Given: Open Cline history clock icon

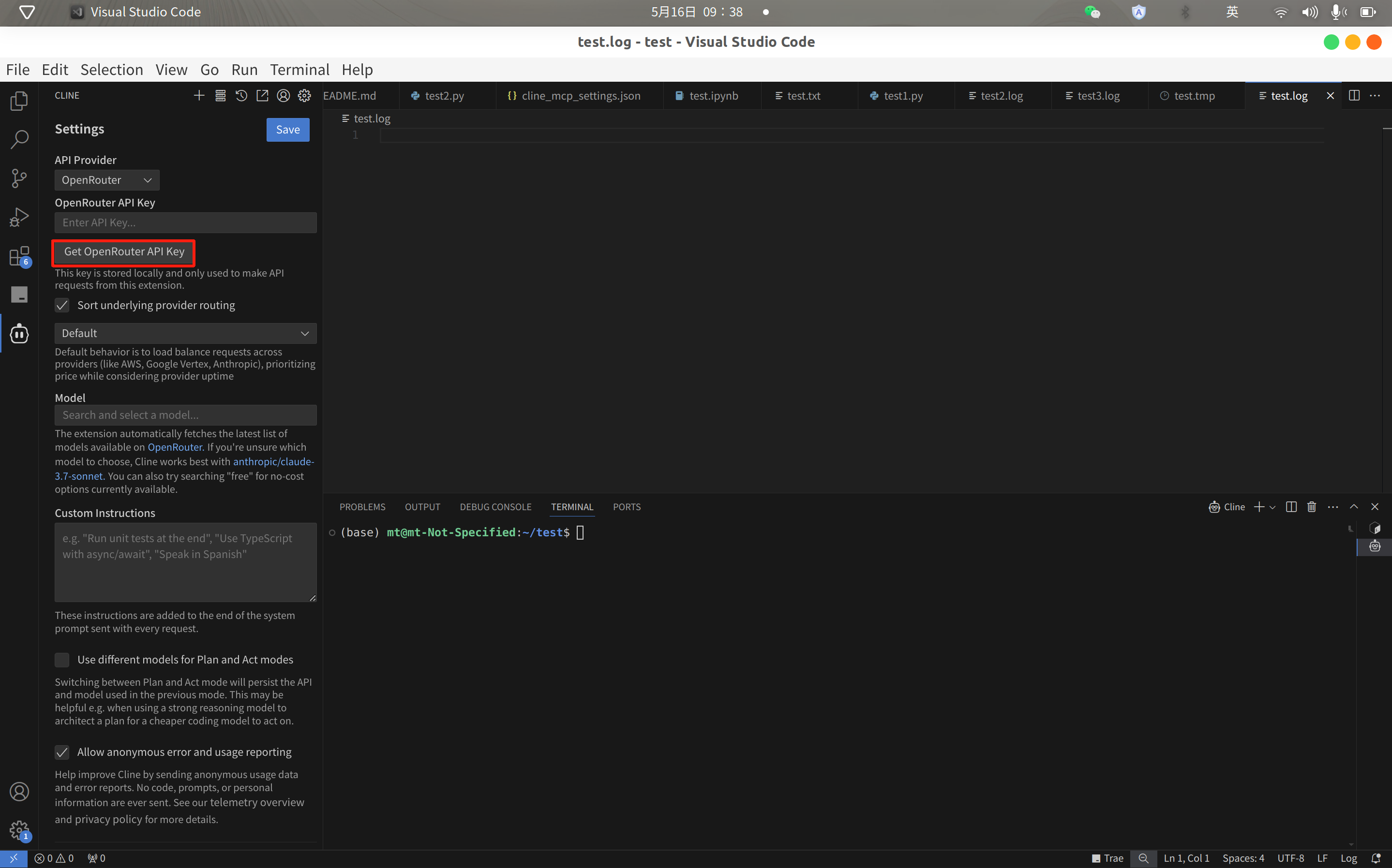Looking at the screenshot, I should click(x=241, y=95).
